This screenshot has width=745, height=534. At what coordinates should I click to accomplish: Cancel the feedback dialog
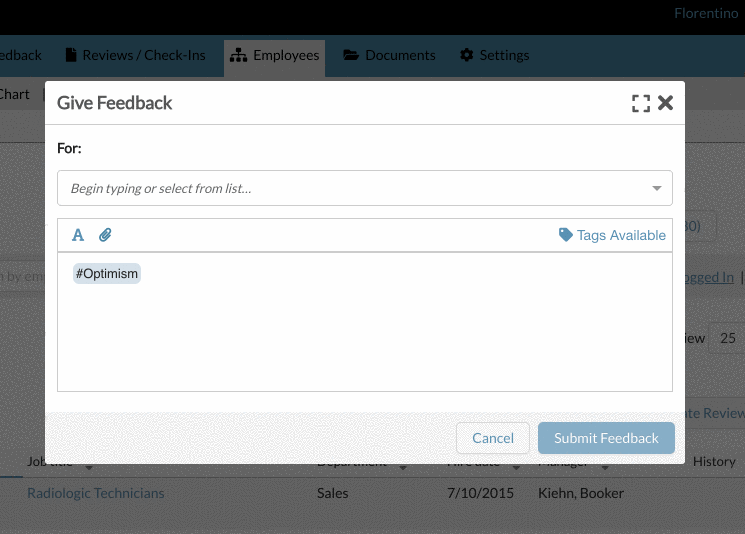coord(493,438)
